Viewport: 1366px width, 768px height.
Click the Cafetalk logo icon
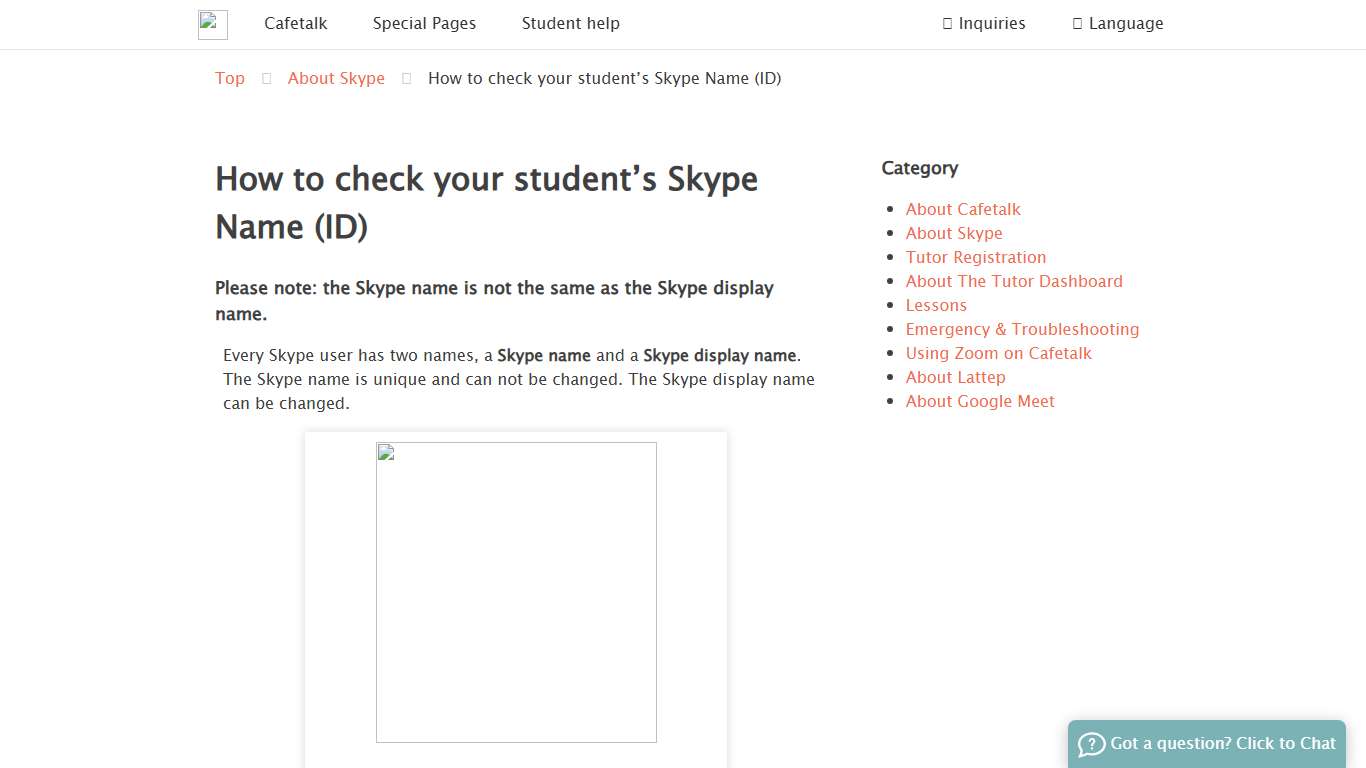(212, 24)
